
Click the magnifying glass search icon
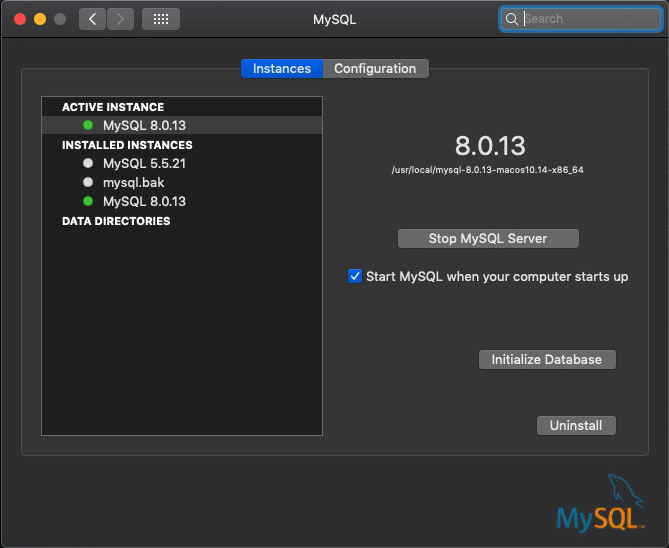(512, 19)
